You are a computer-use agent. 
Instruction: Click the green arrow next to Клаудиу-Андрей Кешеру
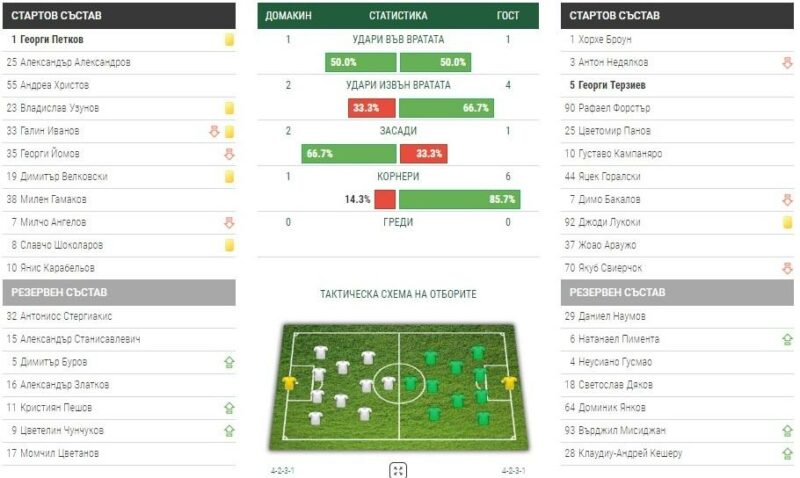(788, 454)
